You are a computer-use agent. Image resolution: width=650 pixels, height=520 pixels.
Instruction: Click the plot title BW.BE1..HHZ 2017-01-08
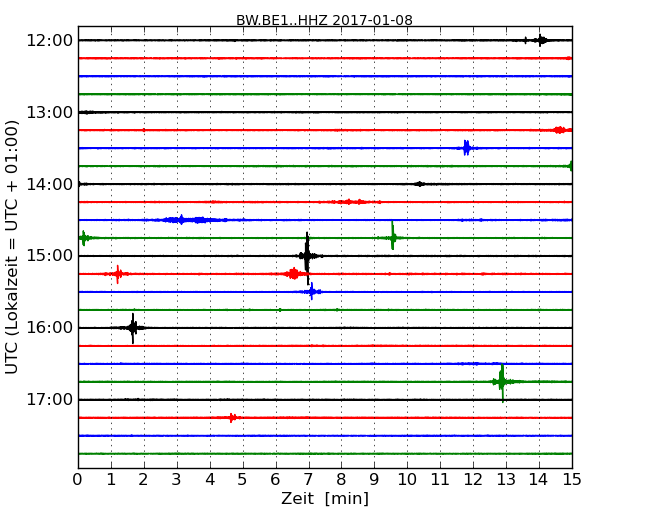pos(324,20)
